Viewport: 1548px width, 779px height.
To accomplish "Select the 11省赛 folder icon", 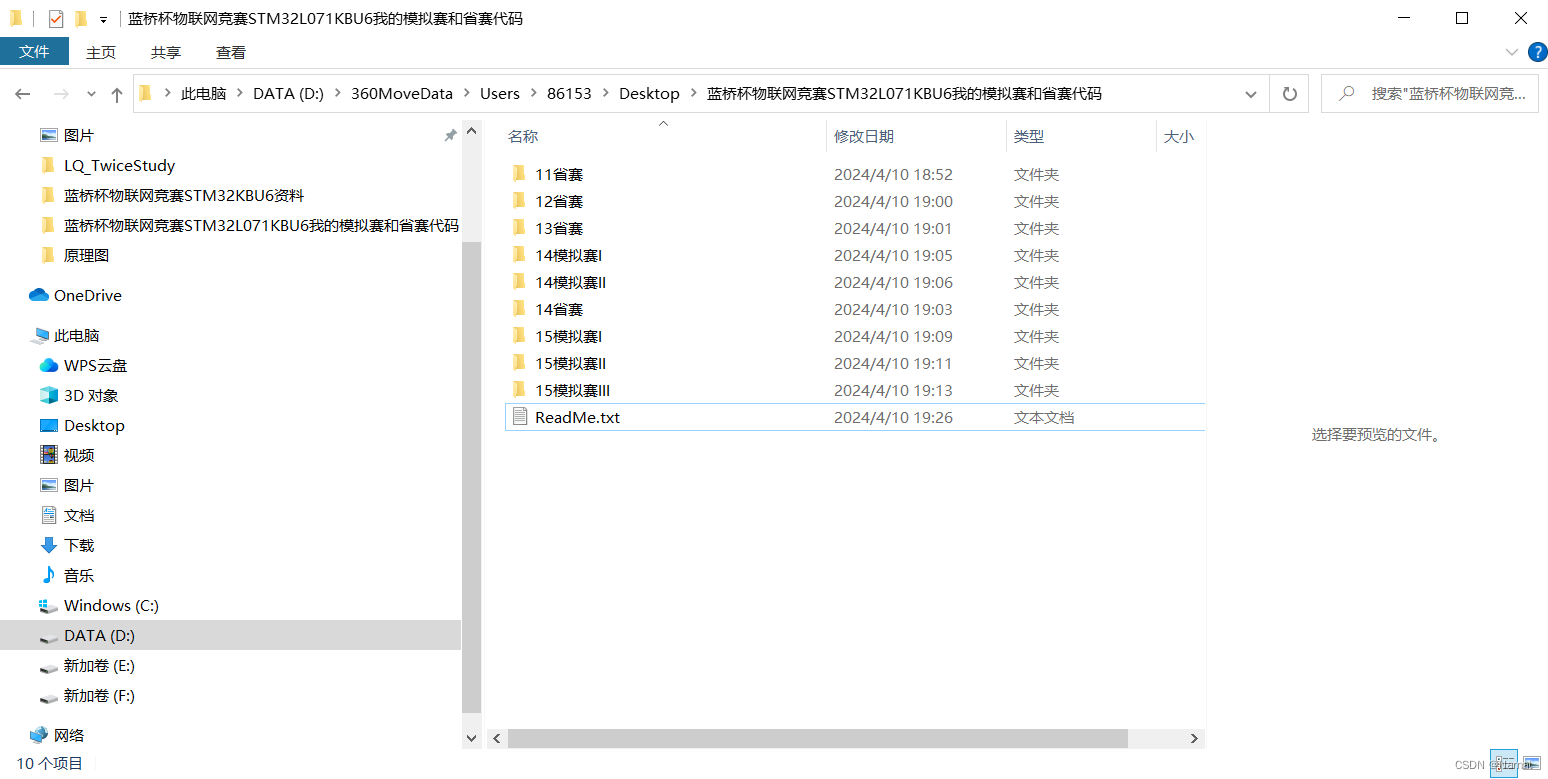I will 519,174.
